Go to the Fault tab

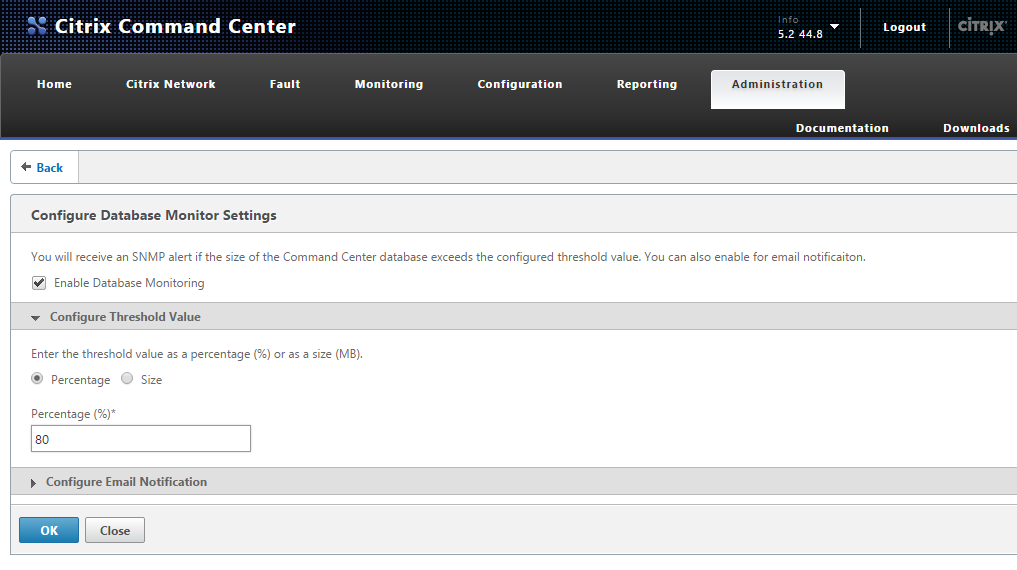coord(285,84)
